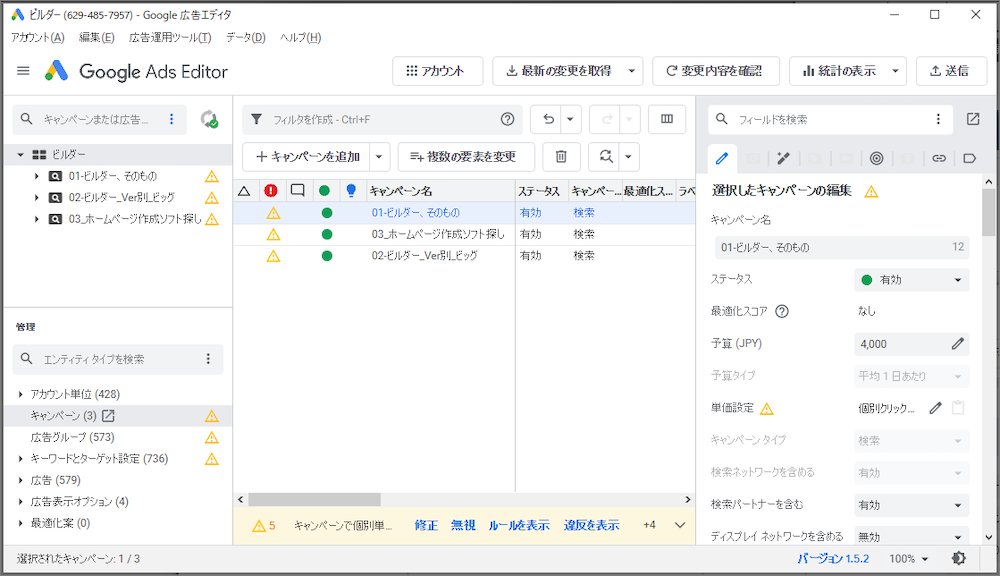Screen dimensions: 1000x576
Task: Open the 編集(E) menu
Action: click(96, 38)
